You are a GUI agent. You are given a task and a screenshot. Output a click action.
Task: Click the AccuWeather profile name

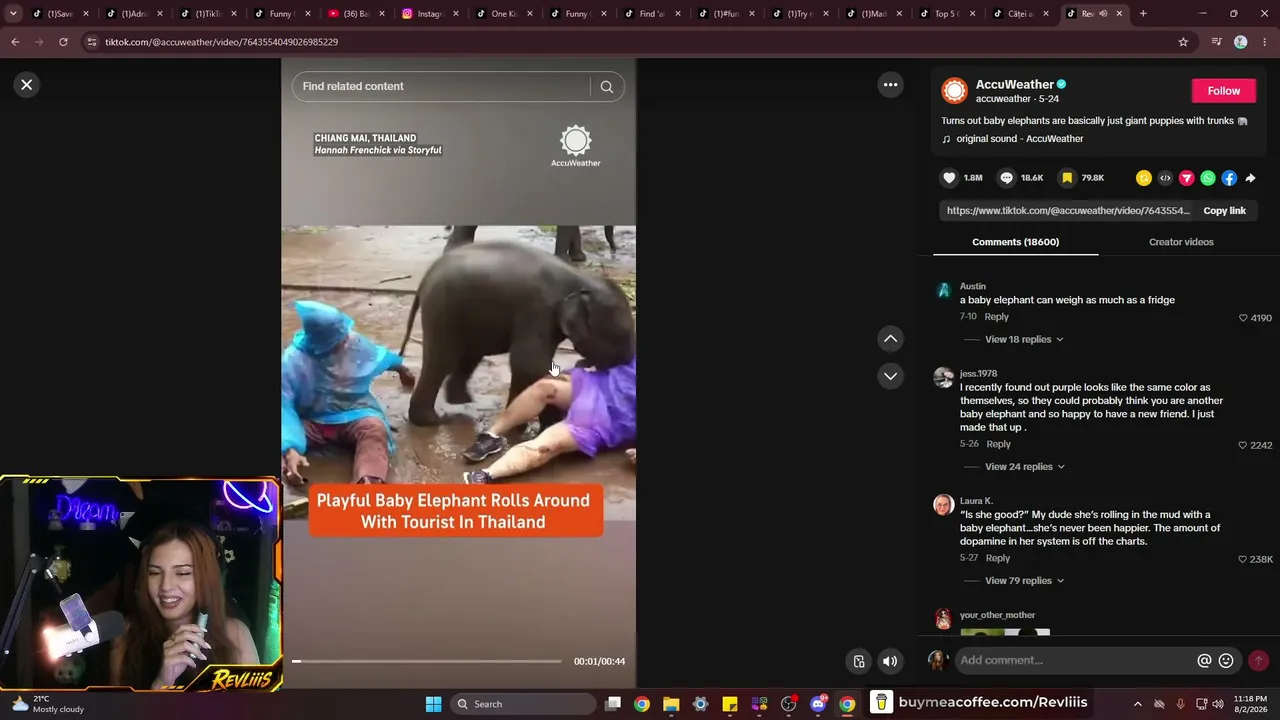1015,85
